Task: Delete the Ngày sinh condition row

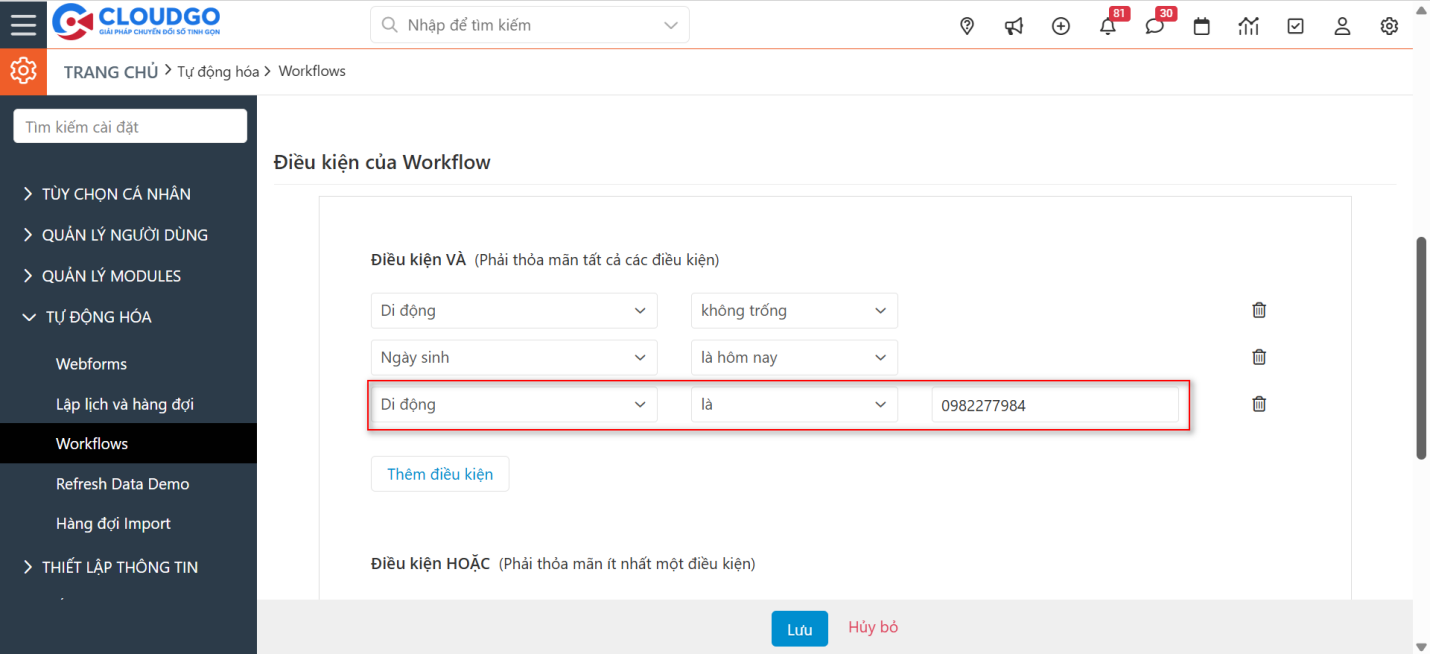Action: click(1259, 357)
